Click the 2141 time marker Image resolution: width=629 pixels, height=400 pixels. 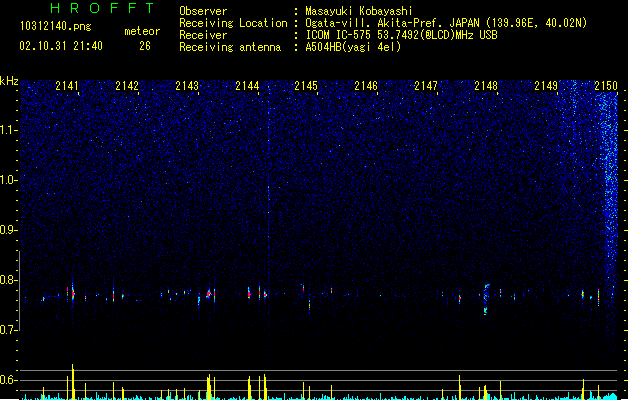(67, 86)
